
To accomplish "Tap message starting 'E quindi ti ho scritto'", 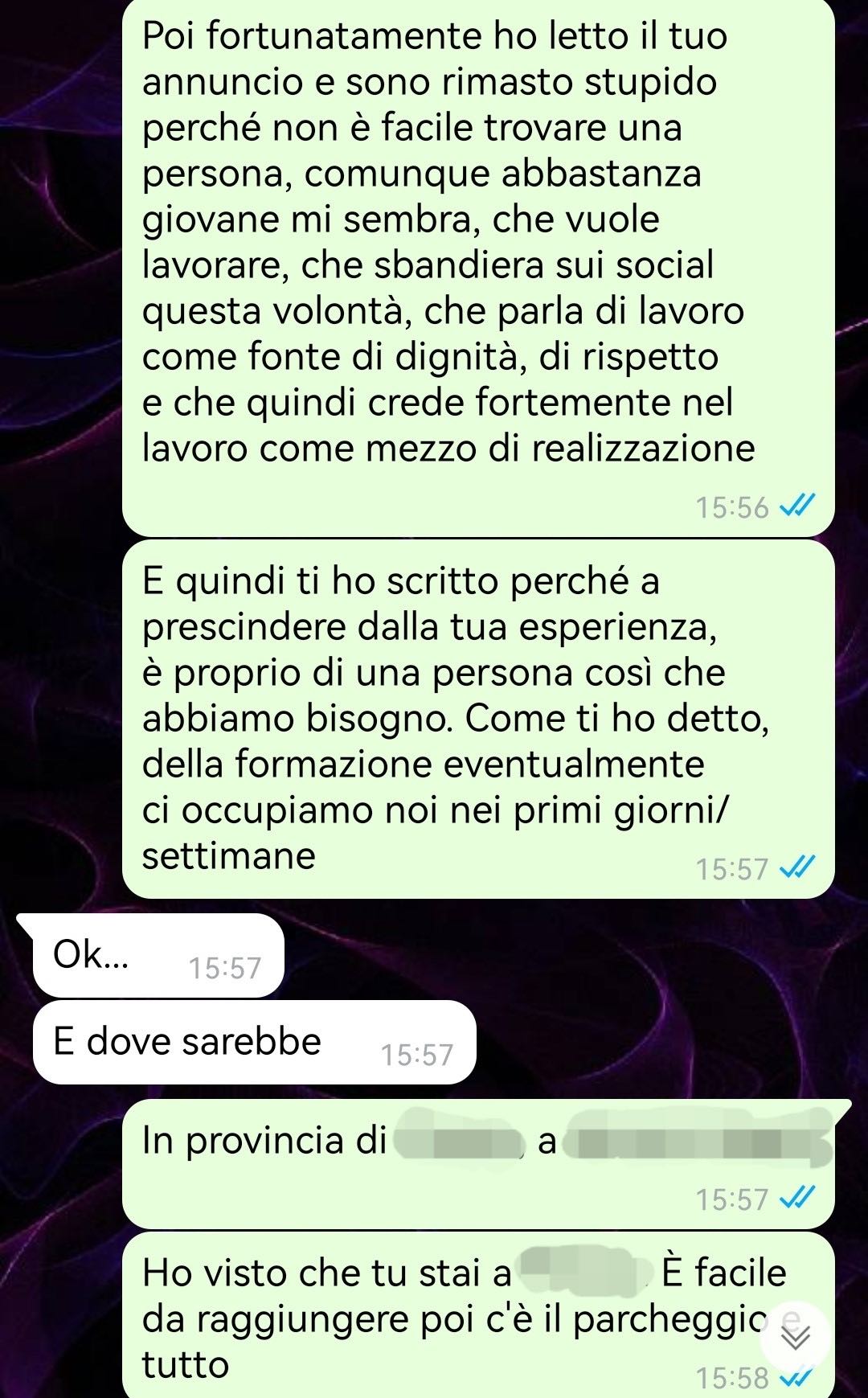I will pos(478,719).
